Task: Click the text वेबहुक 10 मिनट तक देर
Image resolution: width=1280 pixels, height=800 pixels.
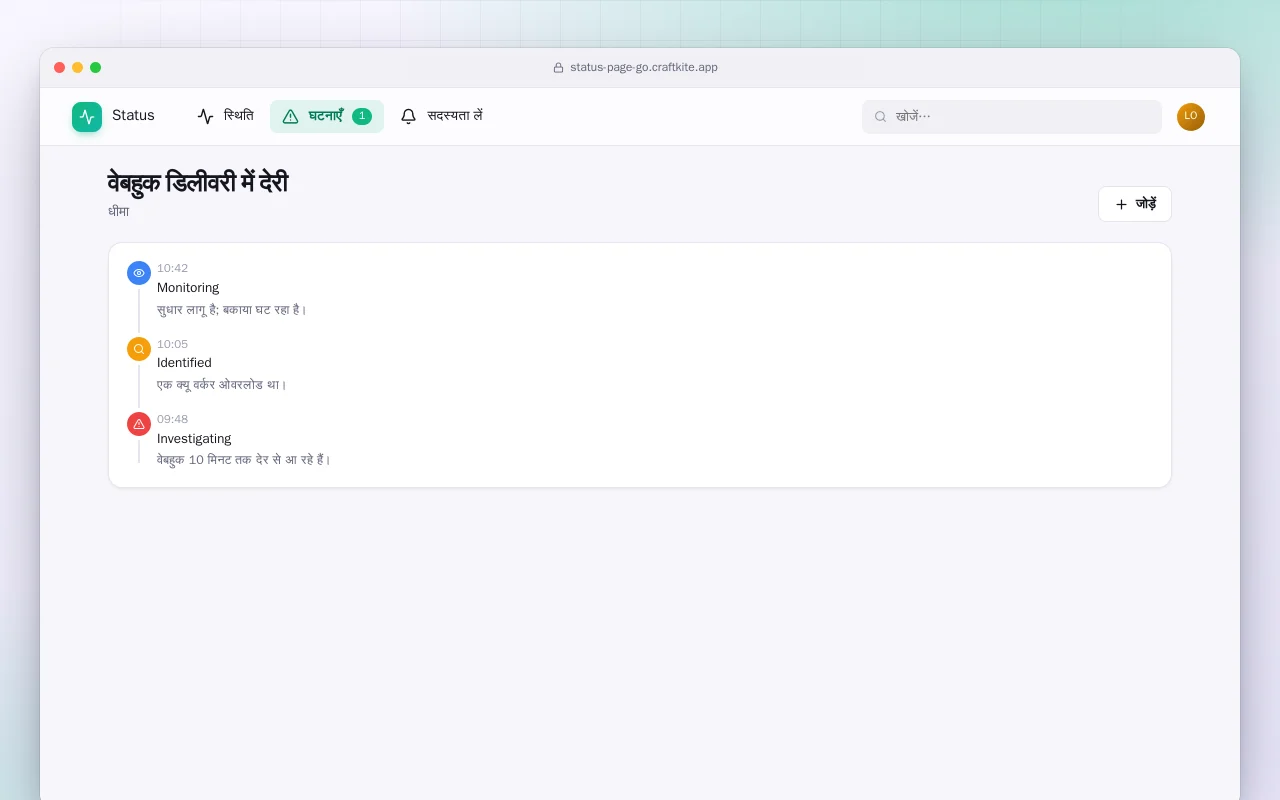Action: (214, 460)
